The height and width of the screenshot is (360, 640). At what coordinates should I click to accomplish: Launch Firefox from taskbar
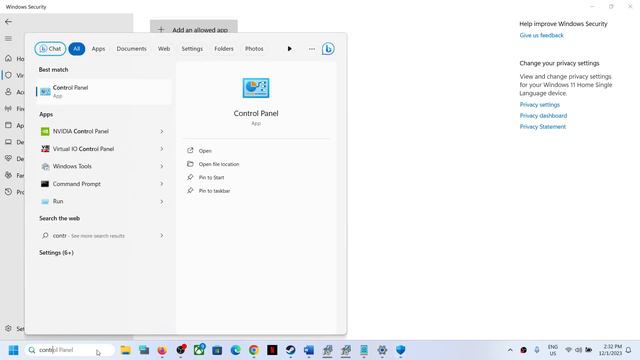[162, 350]
